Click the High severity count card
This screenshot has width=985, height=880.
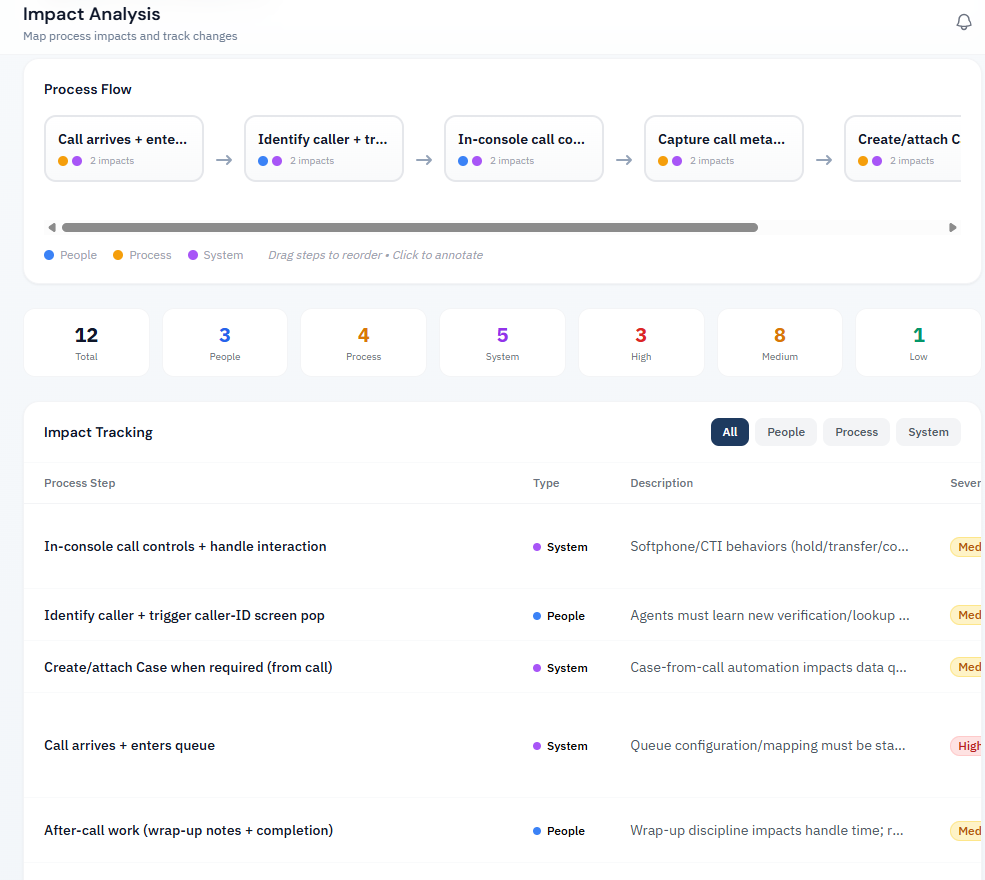pyautogui.click(x=641, y=342)
